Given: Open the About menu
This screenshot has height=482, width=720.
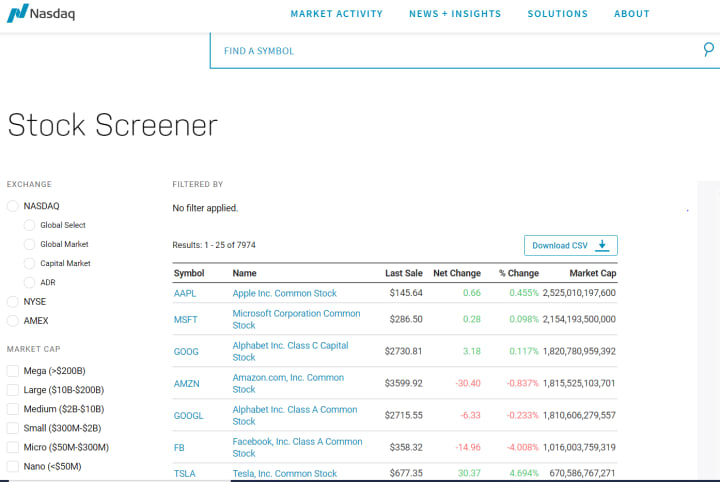Looking at the screenshot, I should (632, 14).
